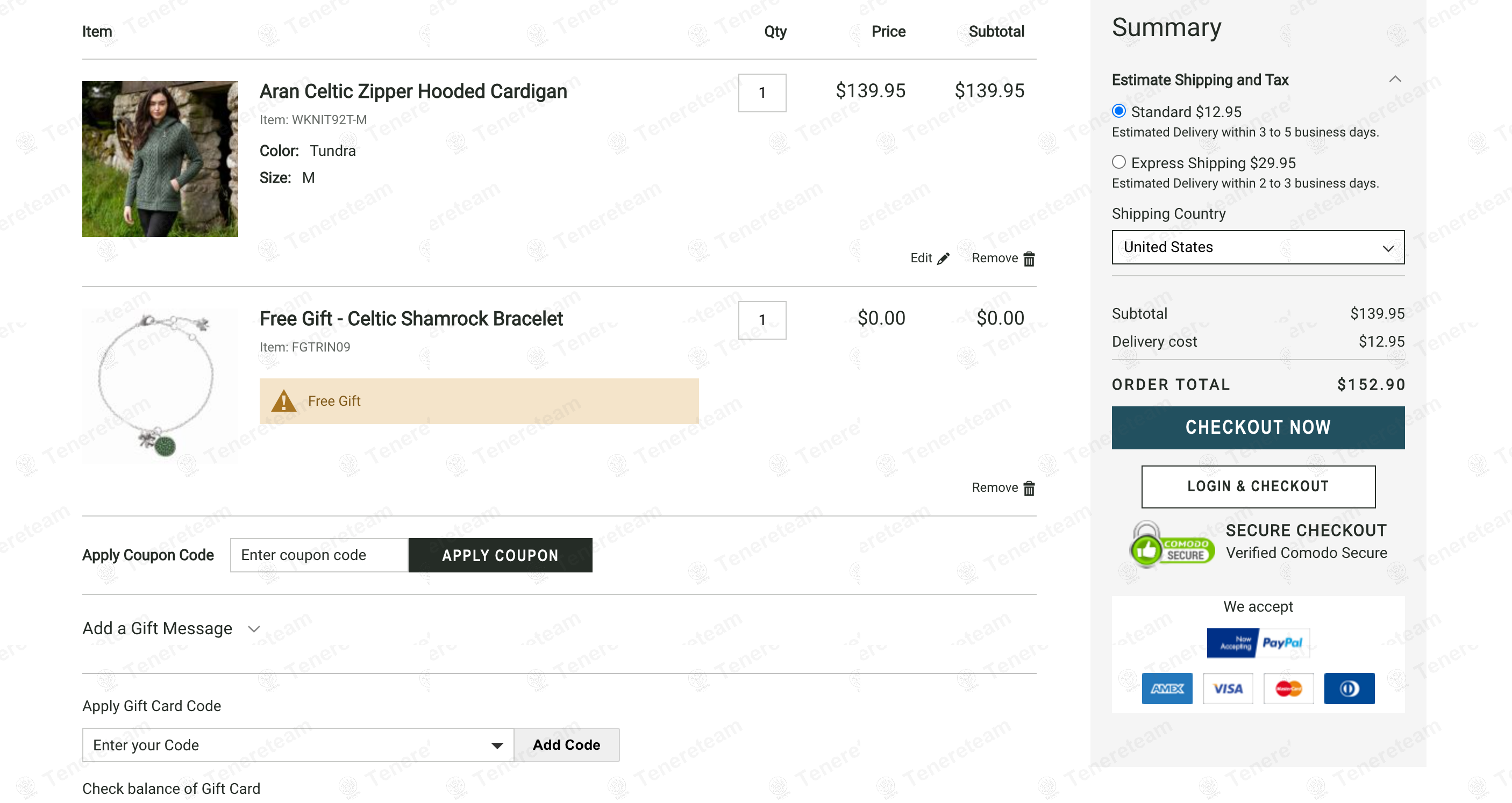Click the Login & Checkout button
1512x803 pixels.
coord(1257,487)
